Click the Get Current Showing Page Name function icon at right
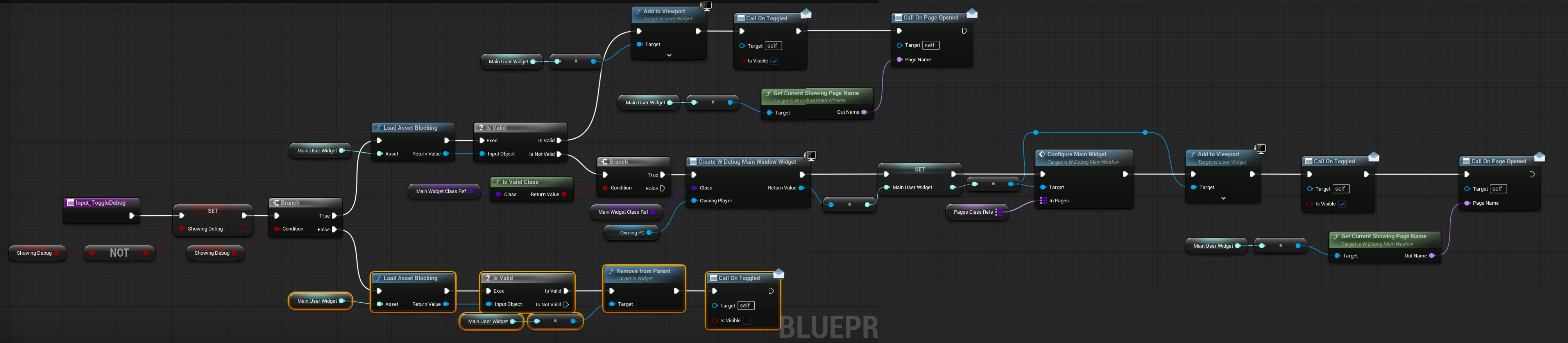The width and height of the screenshot is (1568, 343). (1335, 237)
